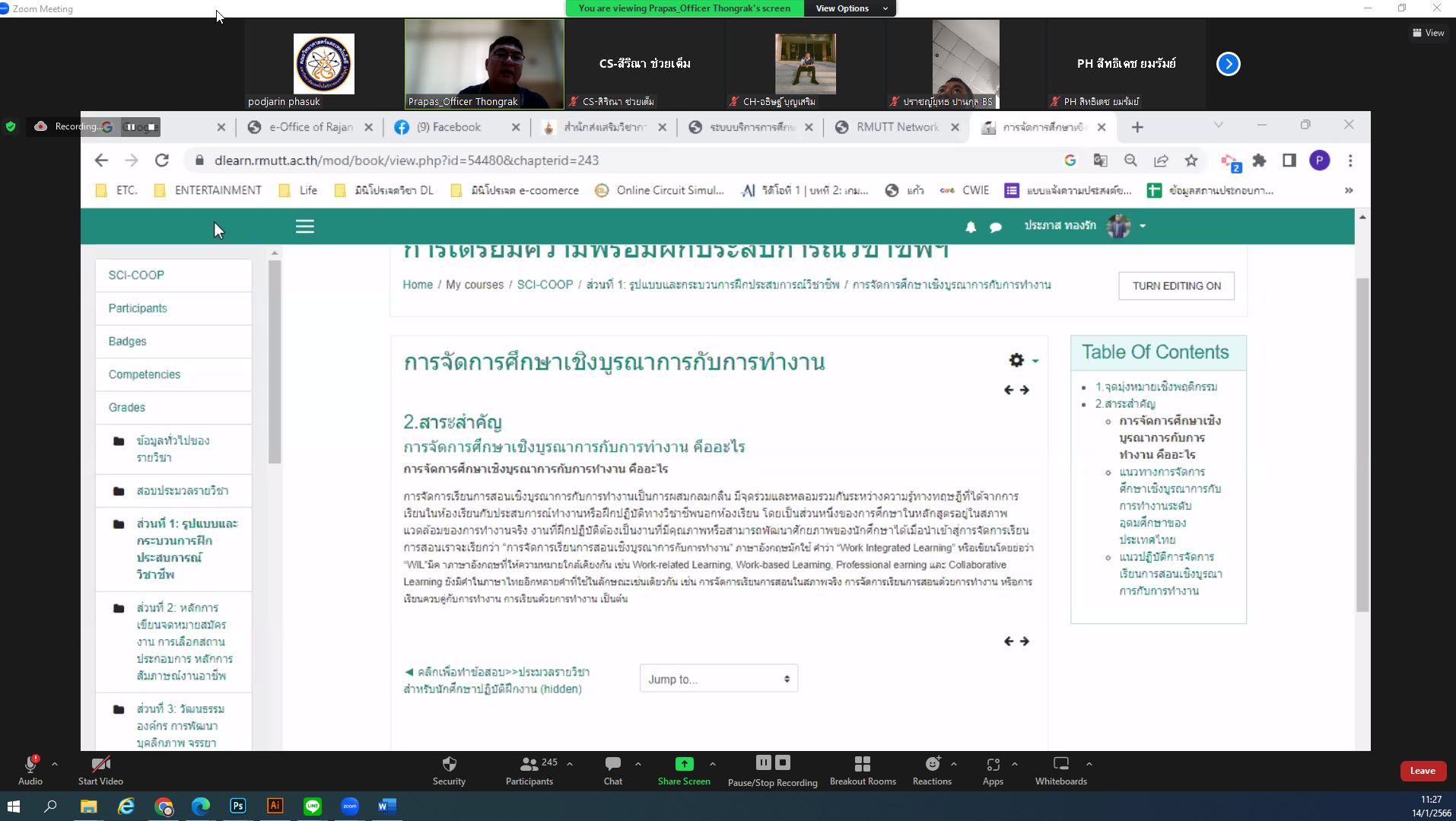The width and height of the screenshot is (1456, 821).
Task: Select podjarin phasuk participant thumbnail
Action: 324,64
